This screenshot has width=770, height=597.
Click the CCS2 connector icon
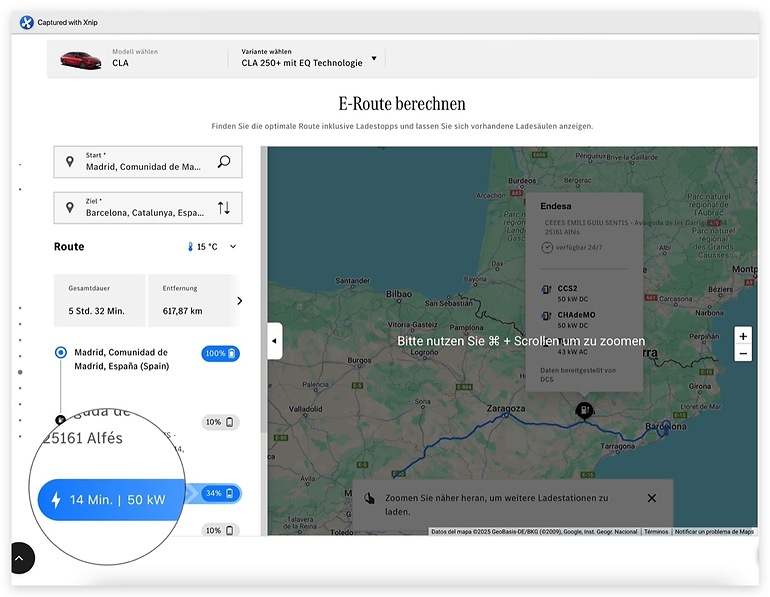546,289
